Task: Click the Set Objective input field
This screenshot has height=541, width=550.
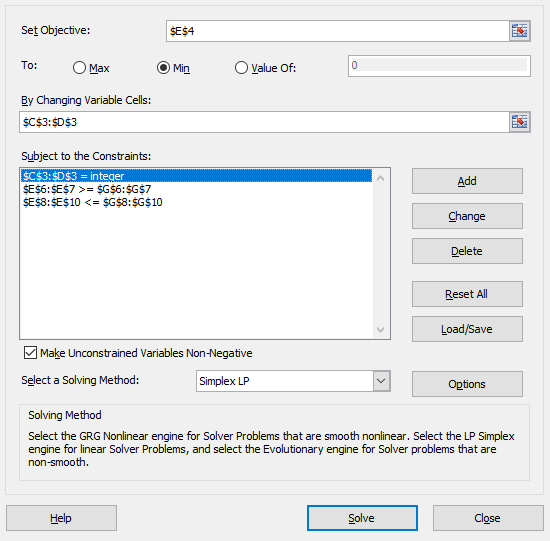Action: (338, 31)
